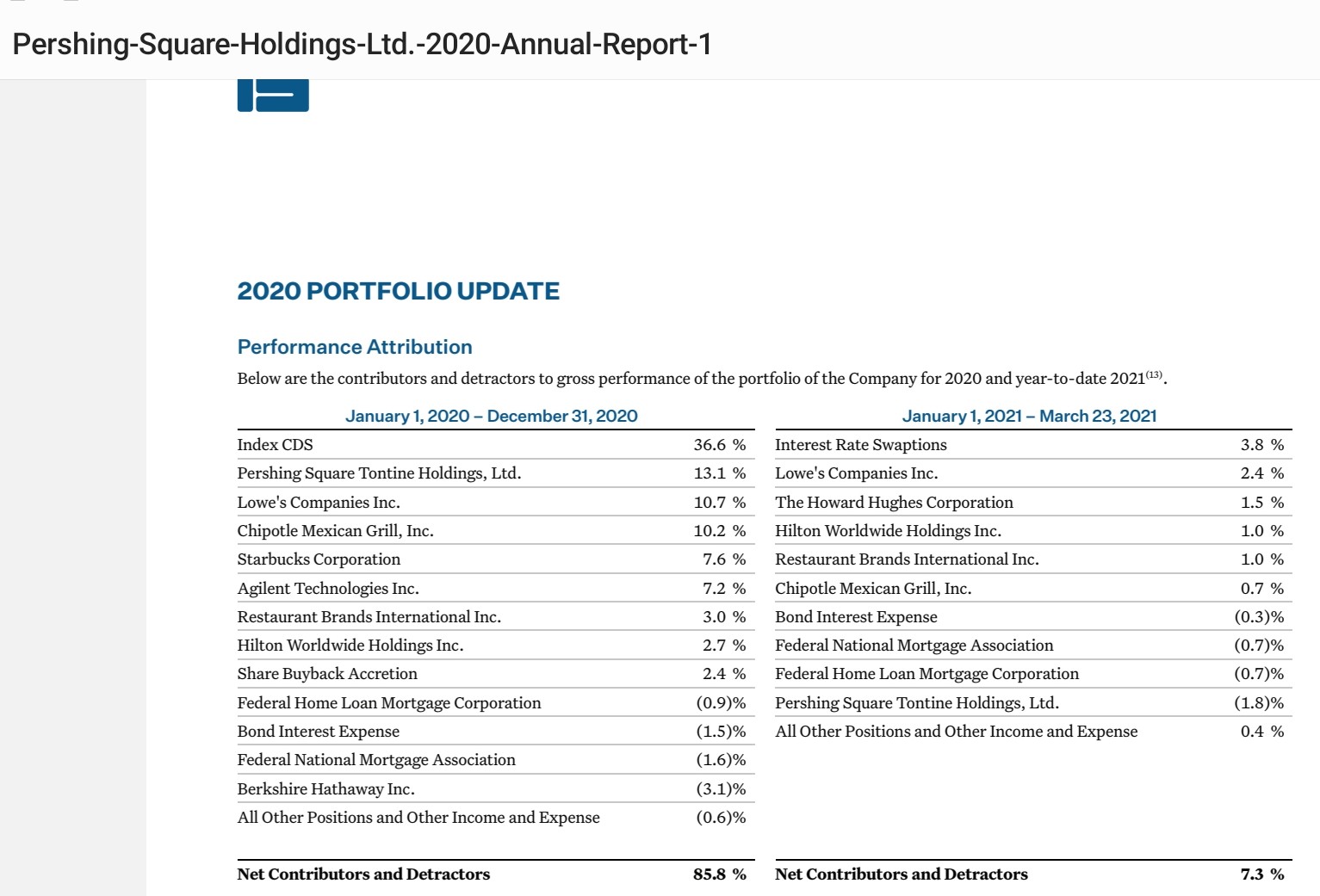
Task: Select "Hilton Worldwide Holdings Inc." in the 2021 table
Action: coord(889,530)
